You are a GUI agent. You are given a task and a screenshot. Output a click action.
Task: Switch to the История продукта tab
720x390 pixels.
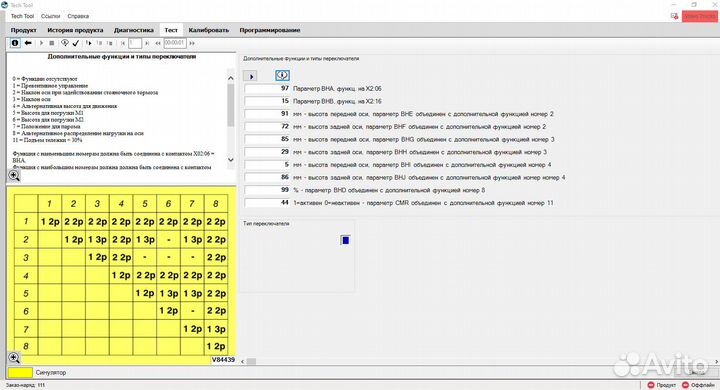pos(75,30)
